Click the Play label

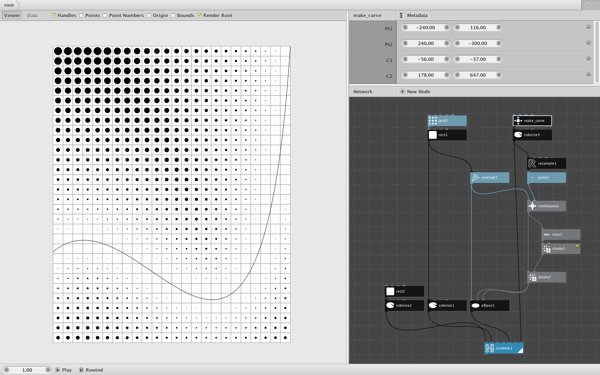(67, 370)
